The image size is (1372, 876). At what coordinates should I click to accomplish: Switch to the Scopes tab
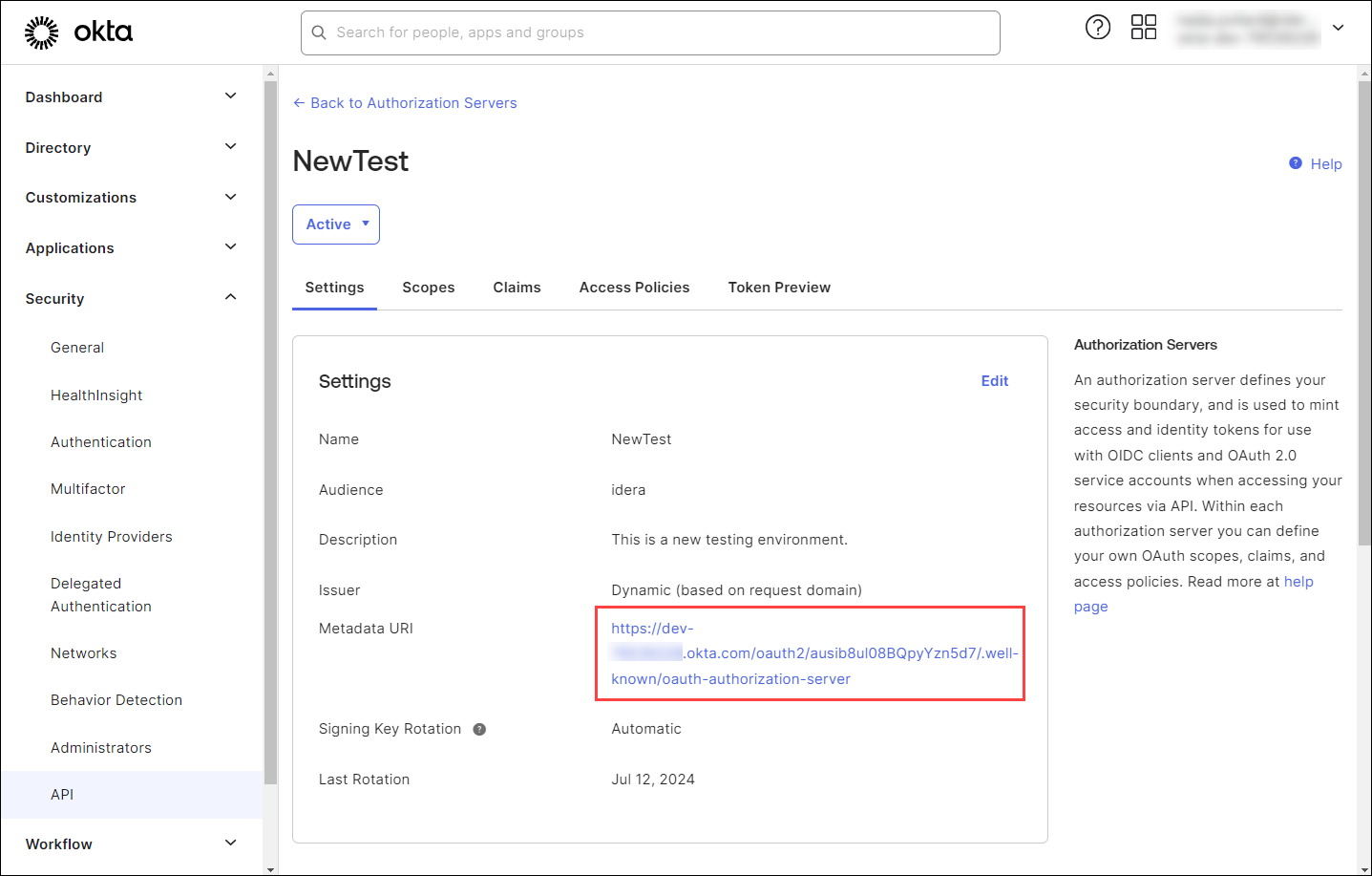coord(429,288)
